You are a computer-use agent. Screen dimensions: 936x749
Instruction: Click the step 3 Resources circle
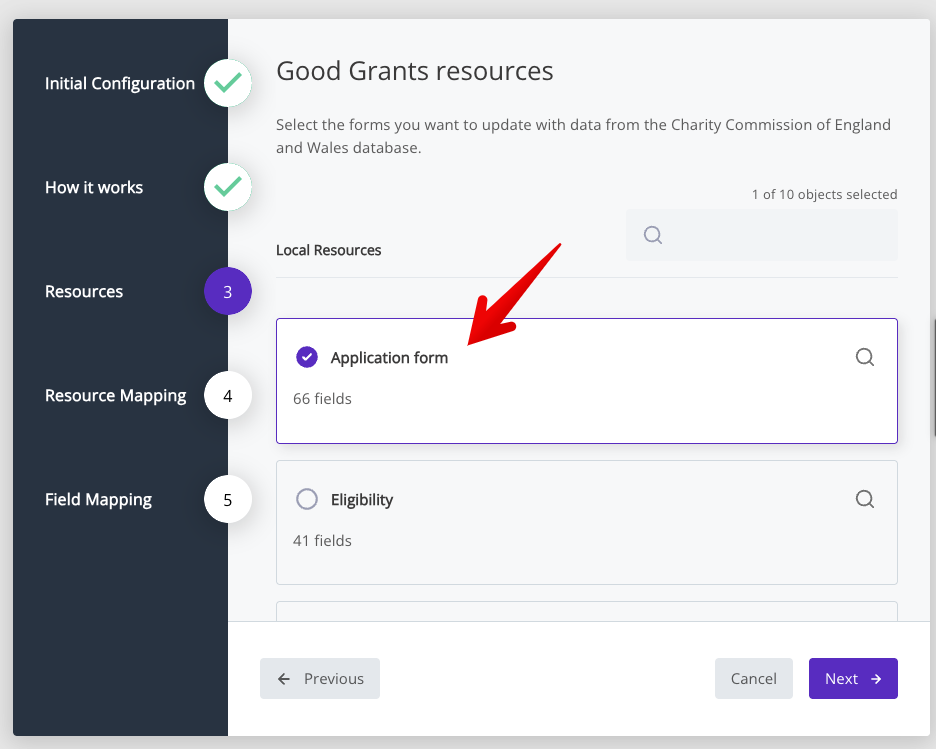[x=228, y=292]
